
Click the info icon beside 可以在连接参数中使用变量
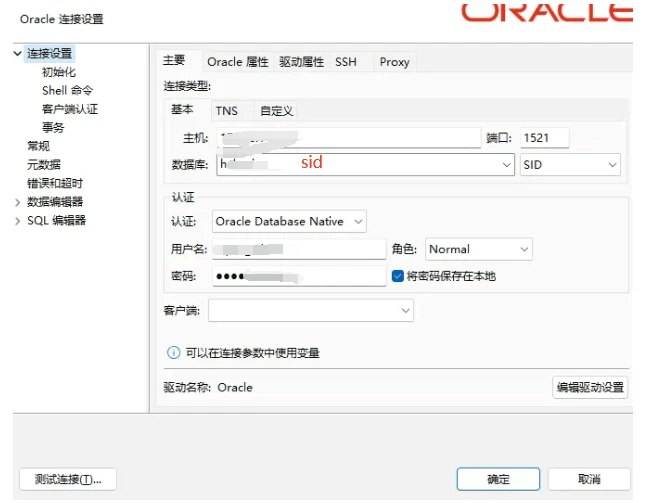point(173,353)
